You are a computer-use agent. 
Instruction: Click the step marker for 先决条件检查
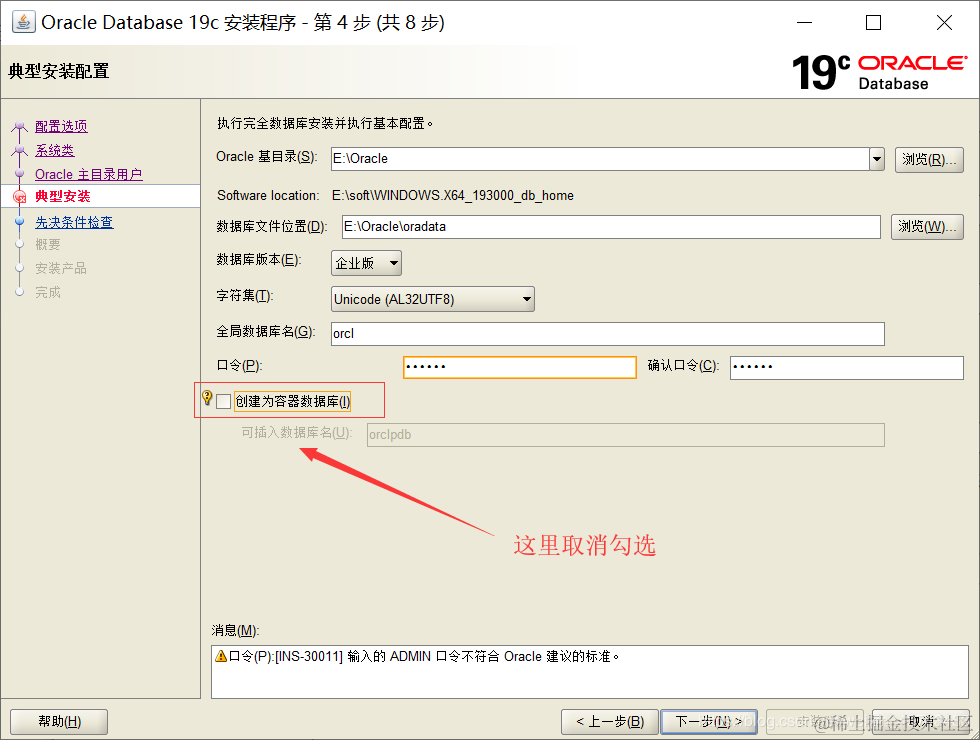point(19,221)
